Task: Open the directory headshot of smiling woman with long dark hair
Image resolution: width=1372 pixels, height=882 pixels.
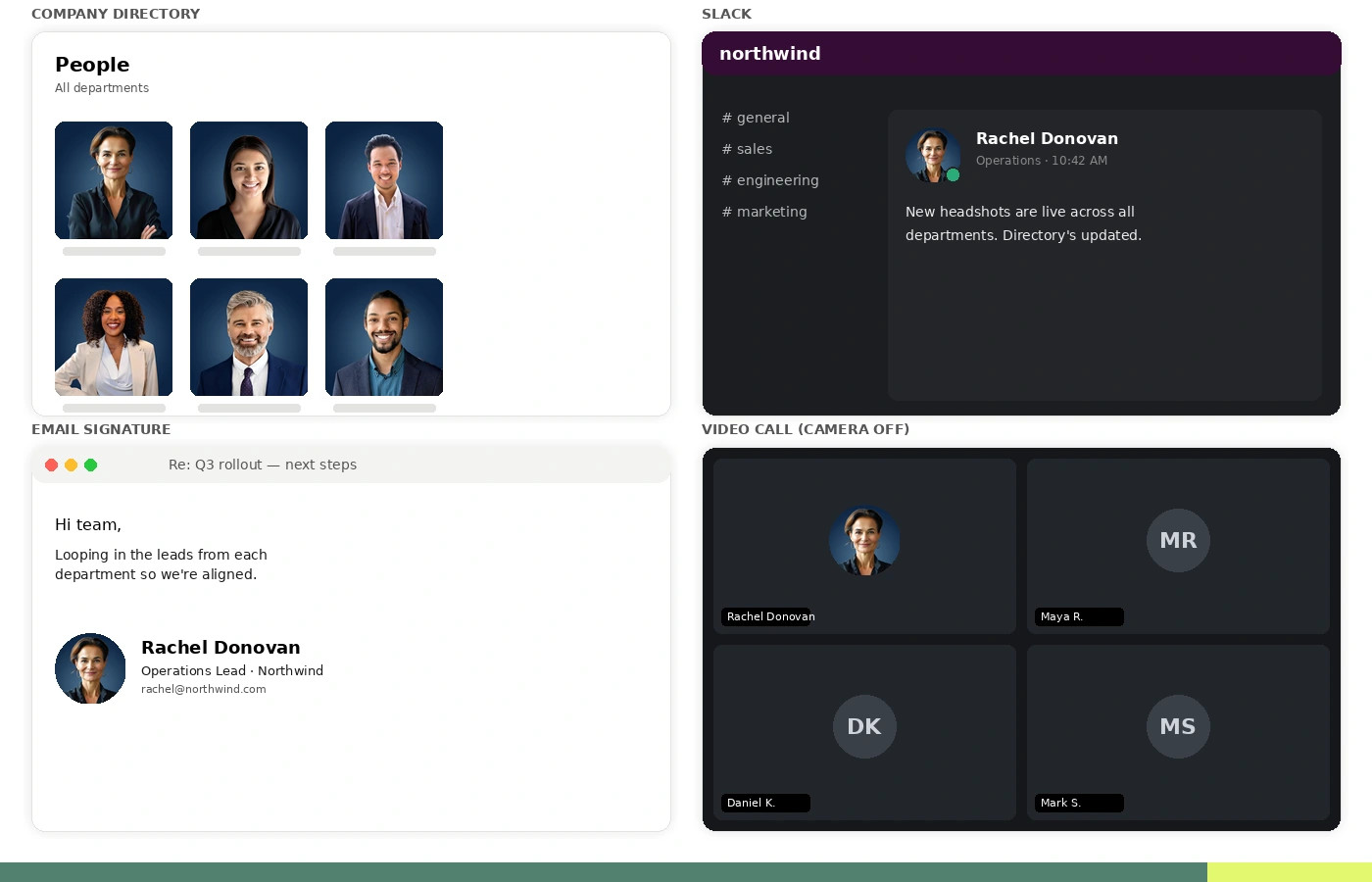Action: tap(249, 180)
